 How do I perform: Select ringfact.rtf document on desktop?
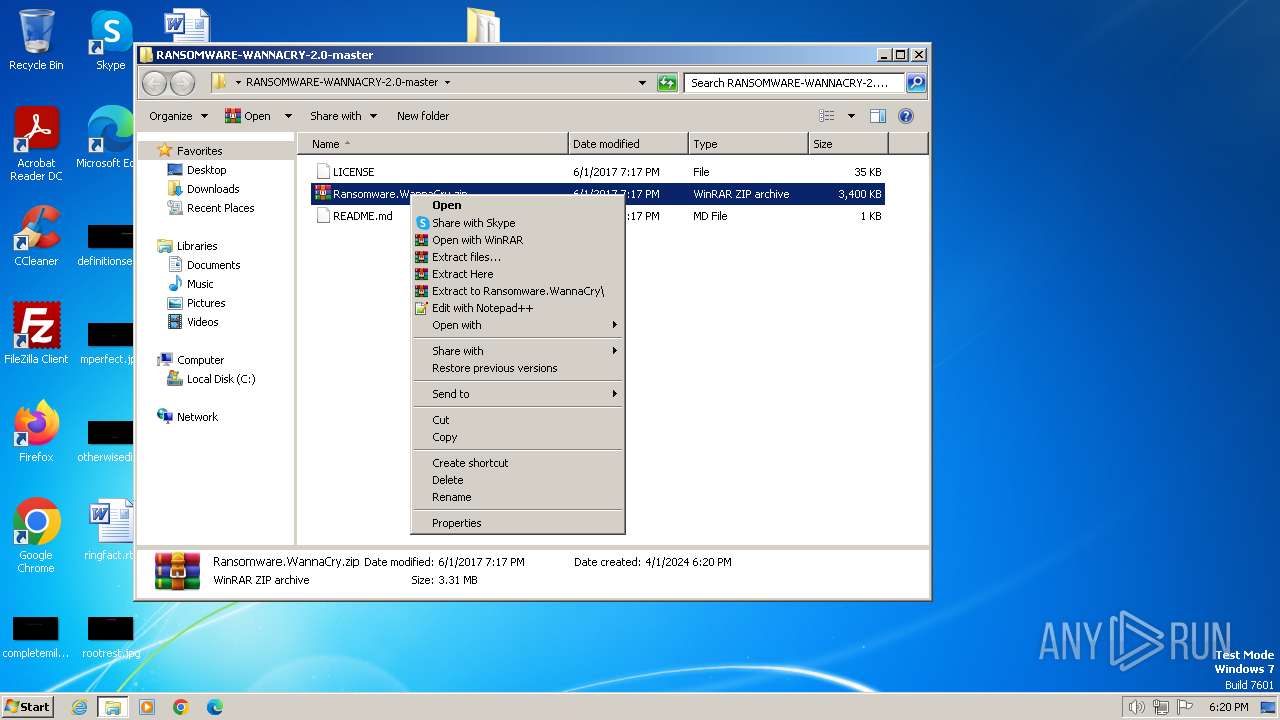click(109, 530)
